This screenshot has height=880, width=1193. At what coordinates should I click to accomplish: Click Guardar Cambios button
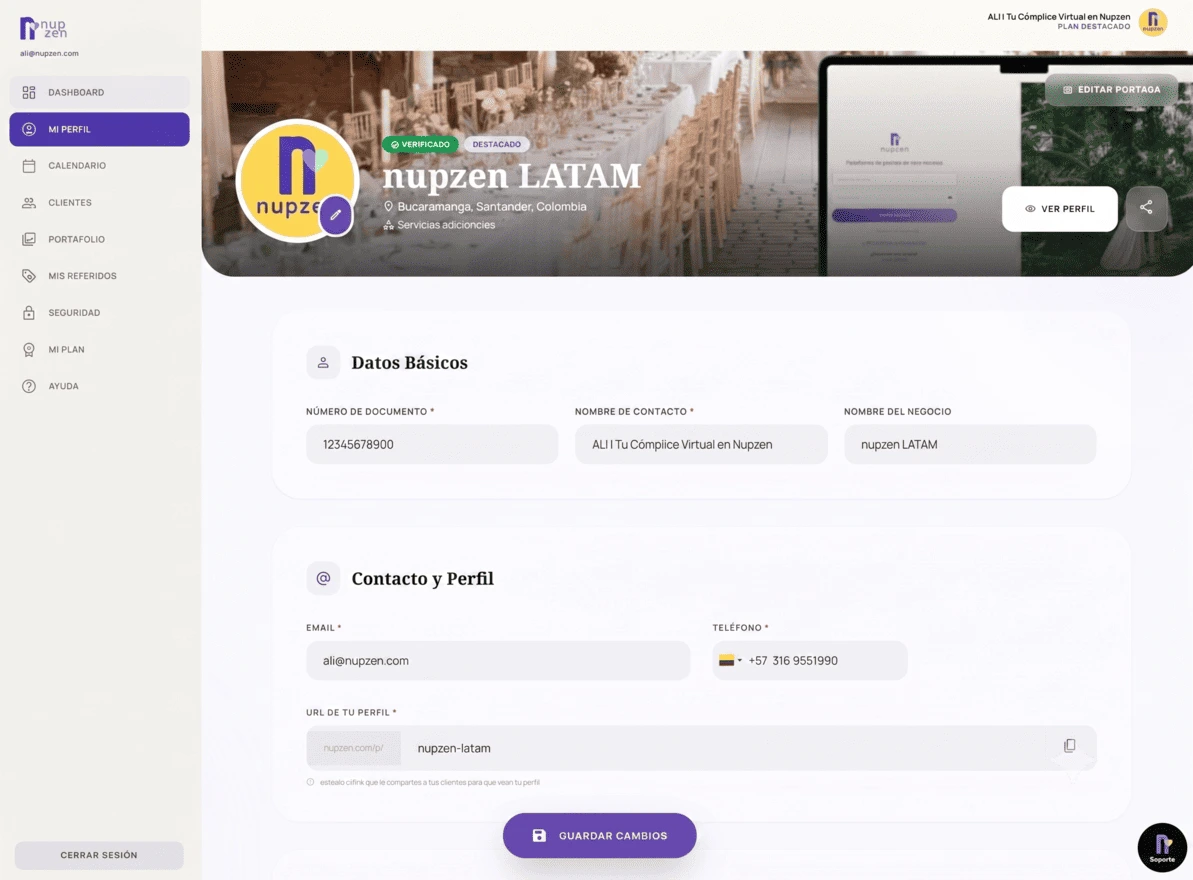[x=600, y=836]
